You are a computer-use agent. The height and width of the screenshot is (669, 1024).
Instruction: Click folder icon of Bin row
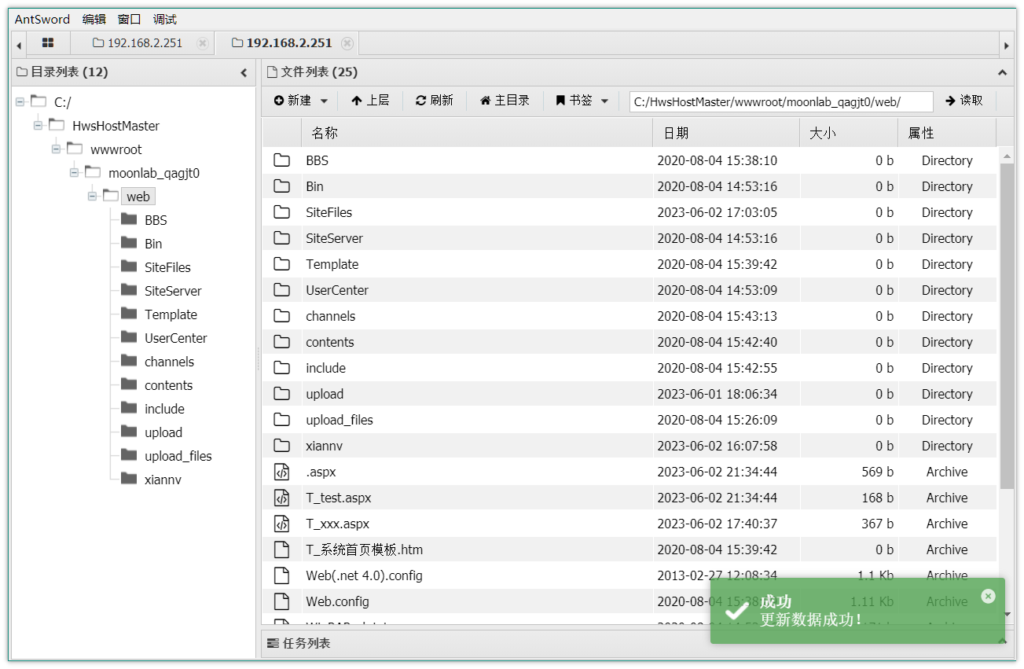281,186
